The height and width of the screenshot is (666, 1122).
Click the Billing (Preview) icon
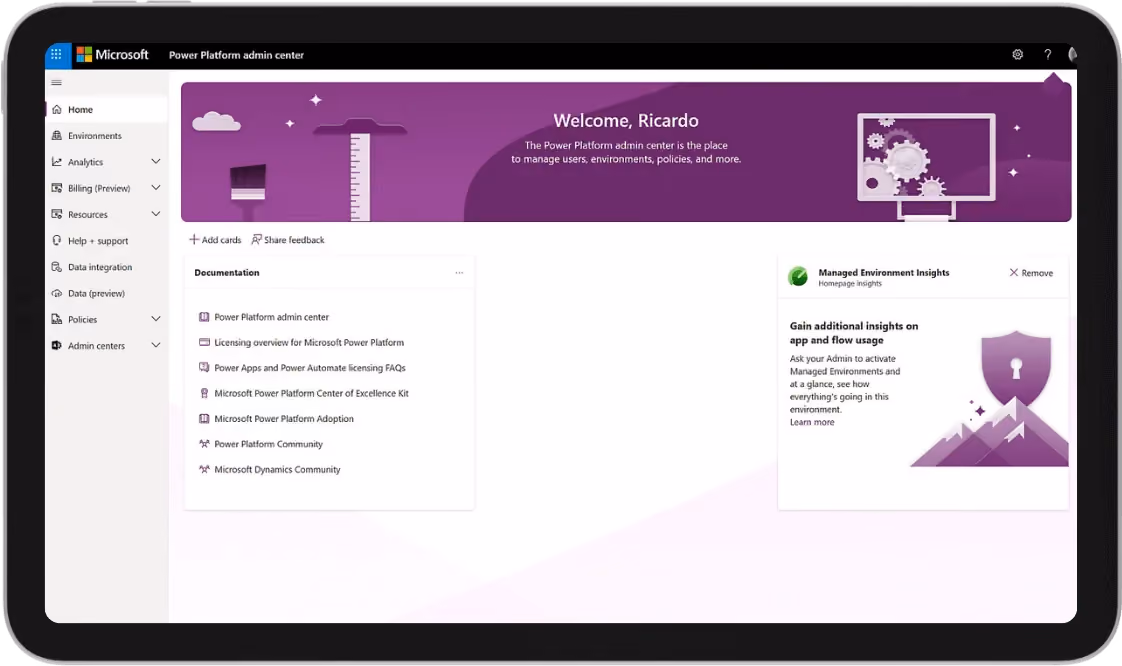click(x=57, y=188)
